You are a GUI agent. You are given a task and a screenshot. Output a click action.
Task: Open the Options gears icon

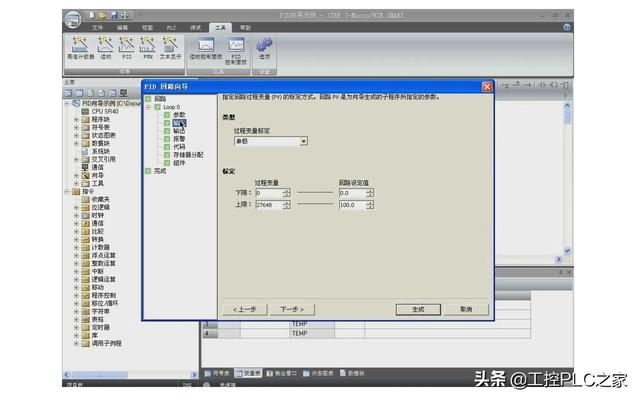[264, 48]
